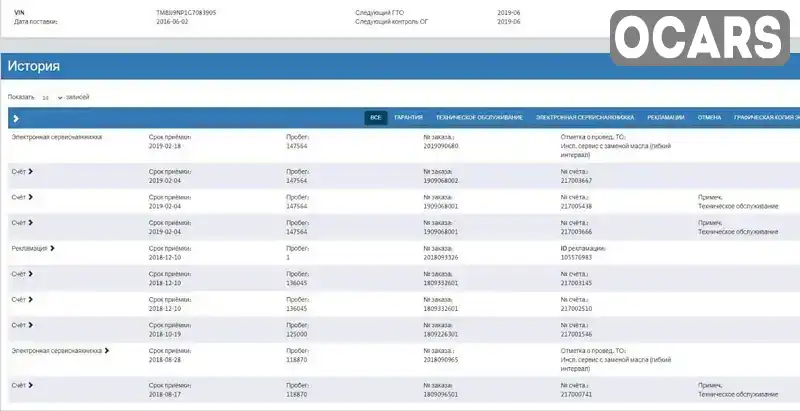
Task: Expand Электронная сервисная книжка dated 2018-08-28
Action: 107,351
